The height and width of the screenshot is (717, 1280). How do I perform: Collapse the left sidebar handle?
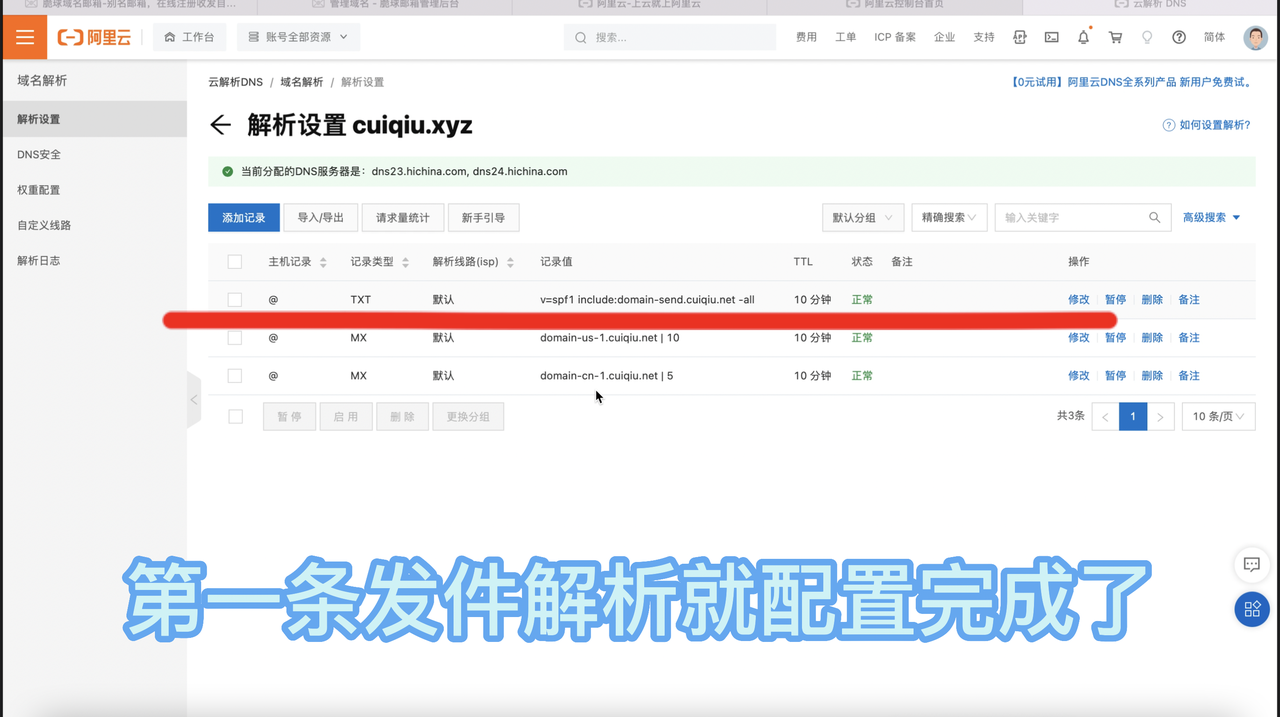pos(194,400)
